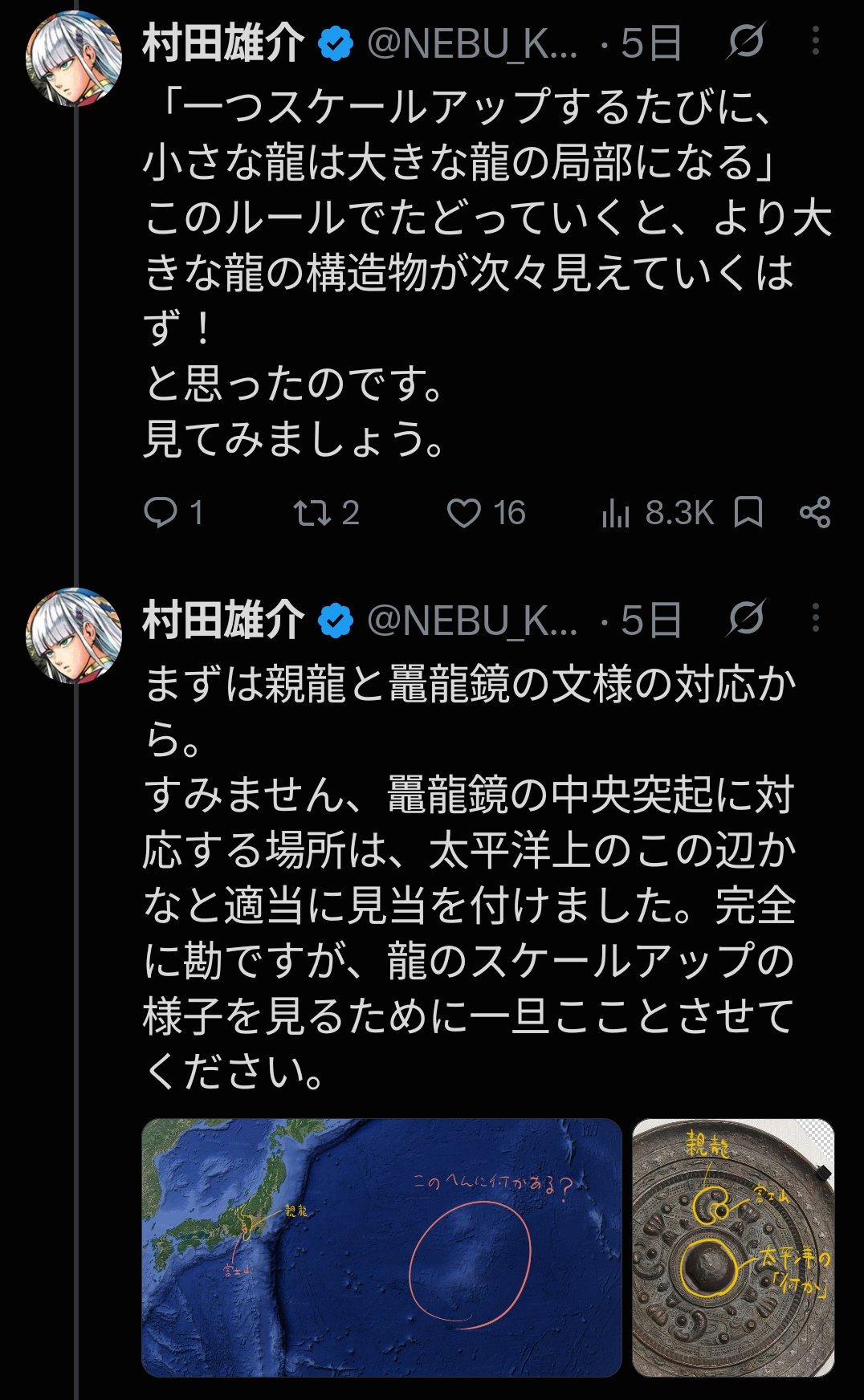Screen dimensions: 864x1400
Task: View analytics showing 8.3K views
Action: coord(657,512)
